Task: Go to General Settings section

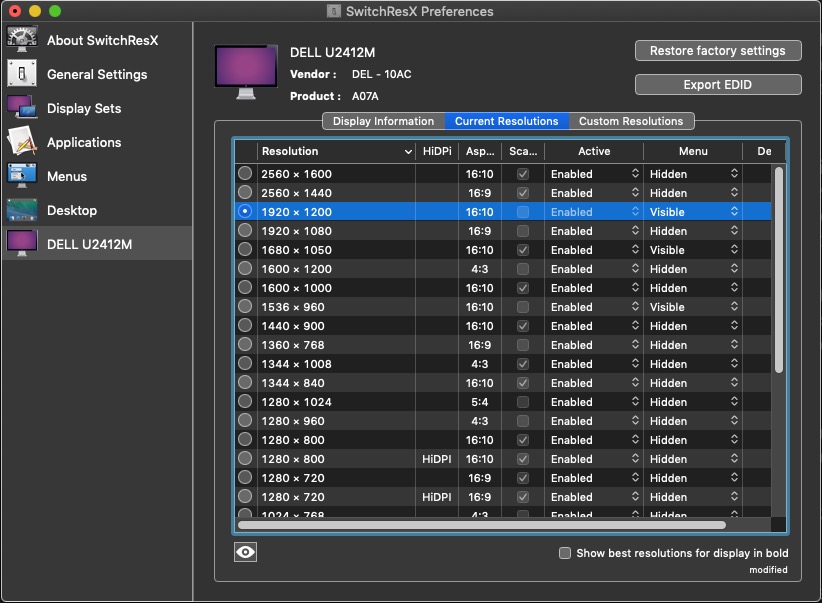Action: click(x=97, y=74)
